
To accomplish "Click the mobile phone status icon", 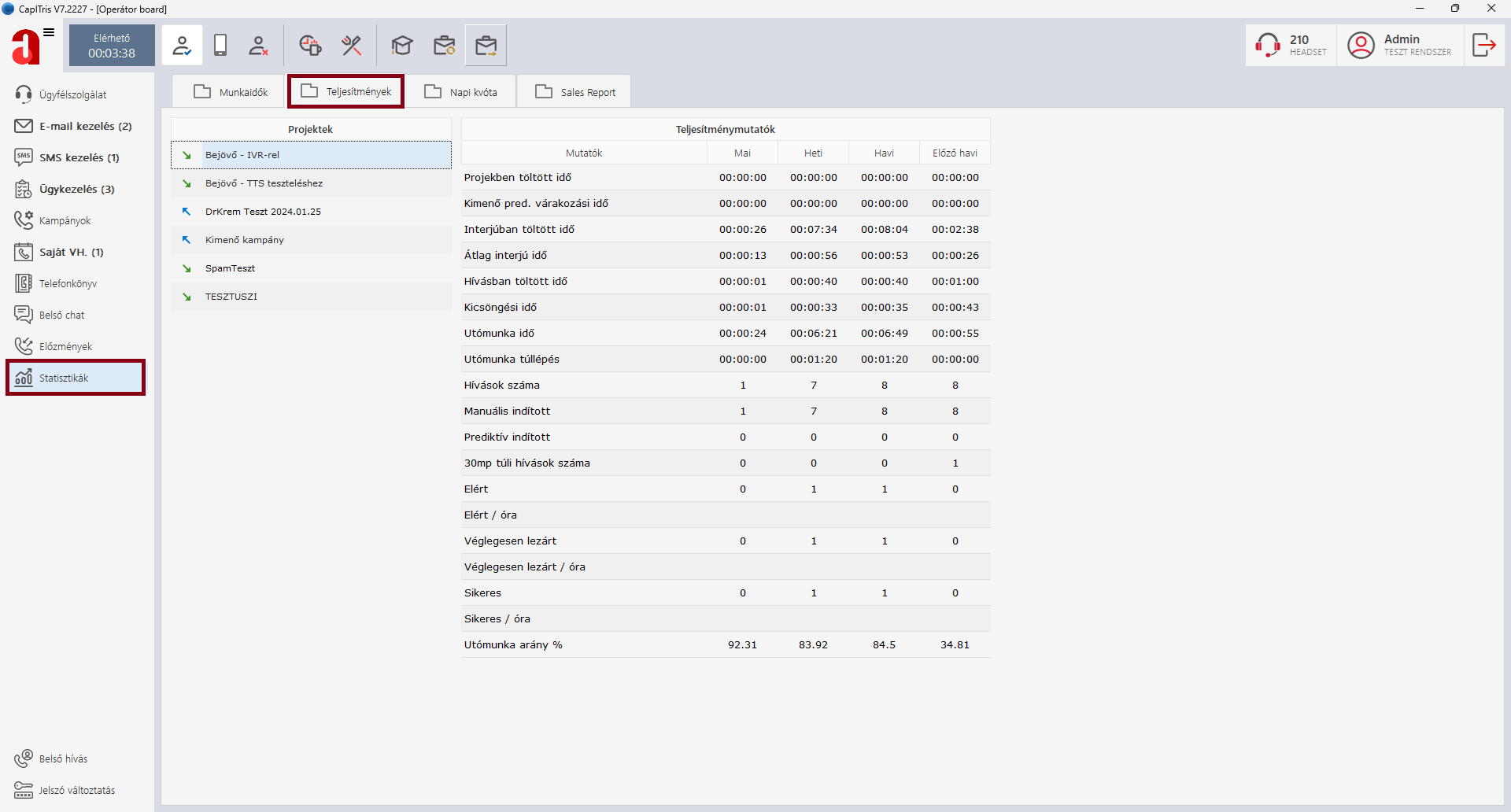I will tap(220, 46).
